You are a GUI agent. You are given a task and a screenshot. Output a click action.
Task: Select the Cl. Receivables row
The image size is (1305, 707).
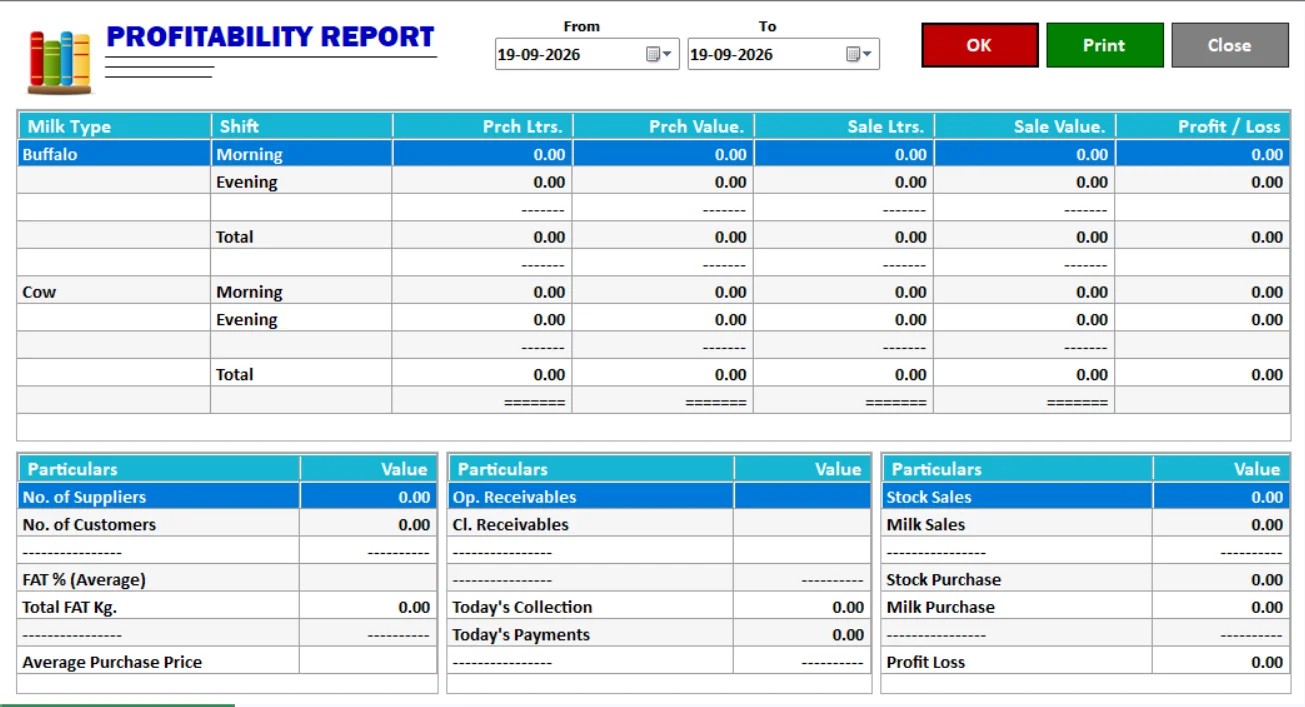(x=660, y=524)
